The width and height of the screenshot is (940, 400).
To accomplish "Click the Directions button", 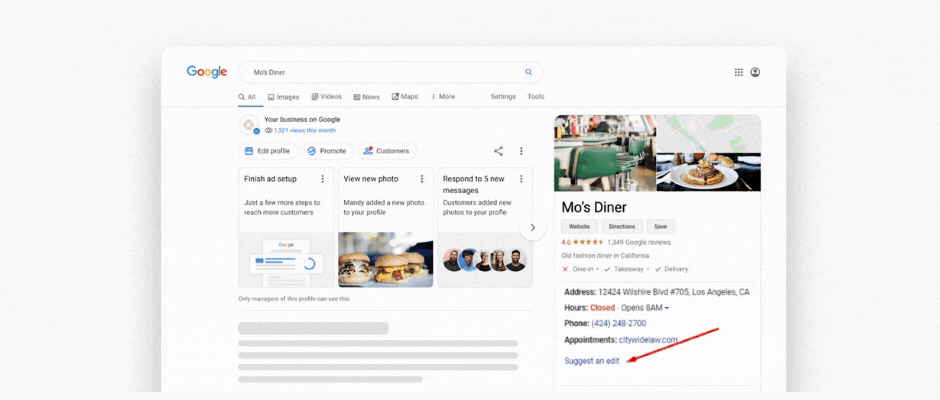I will (x=622, y=227).
